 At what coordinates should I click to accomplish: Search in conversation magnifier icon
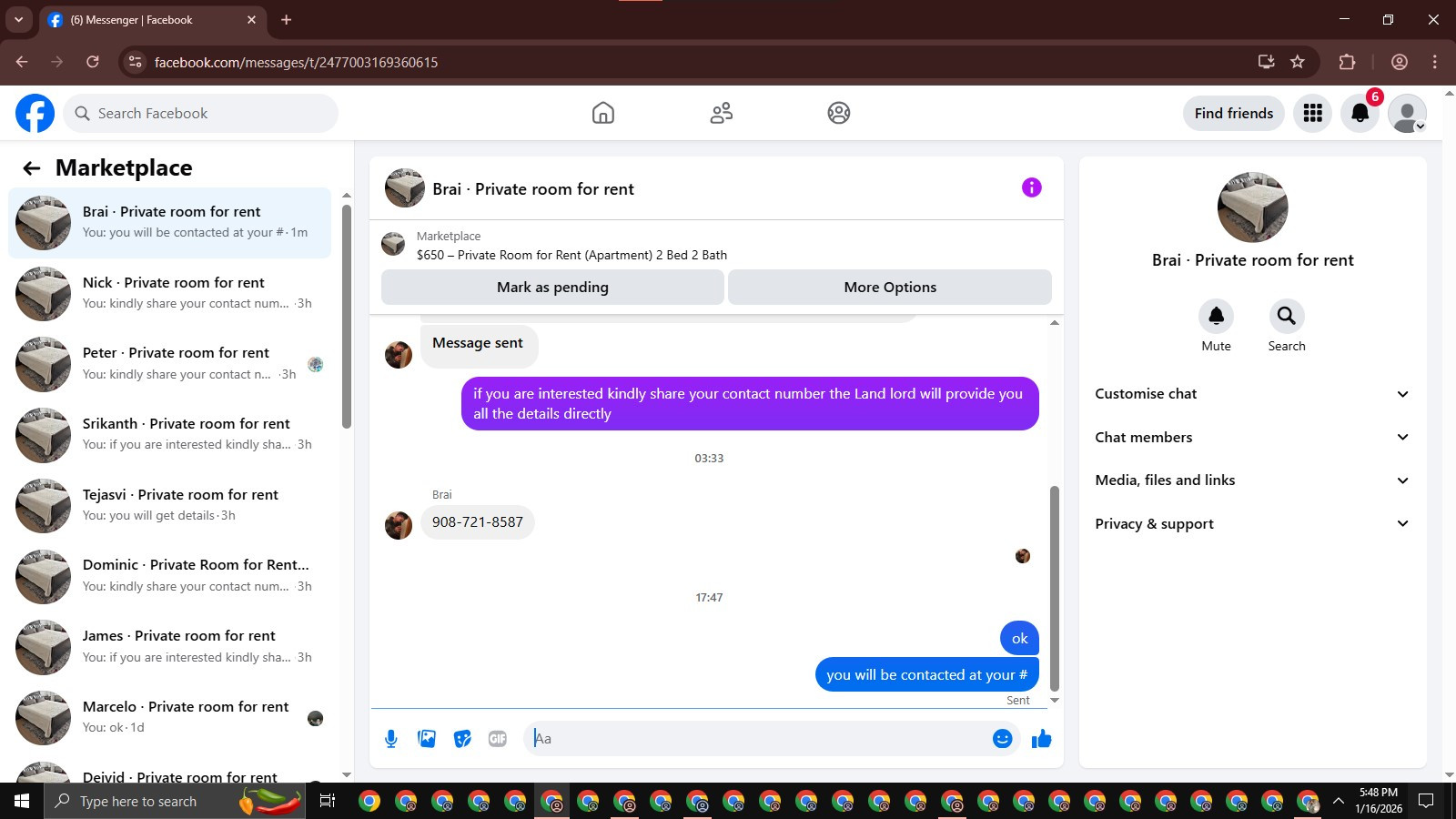[1287, 316]
